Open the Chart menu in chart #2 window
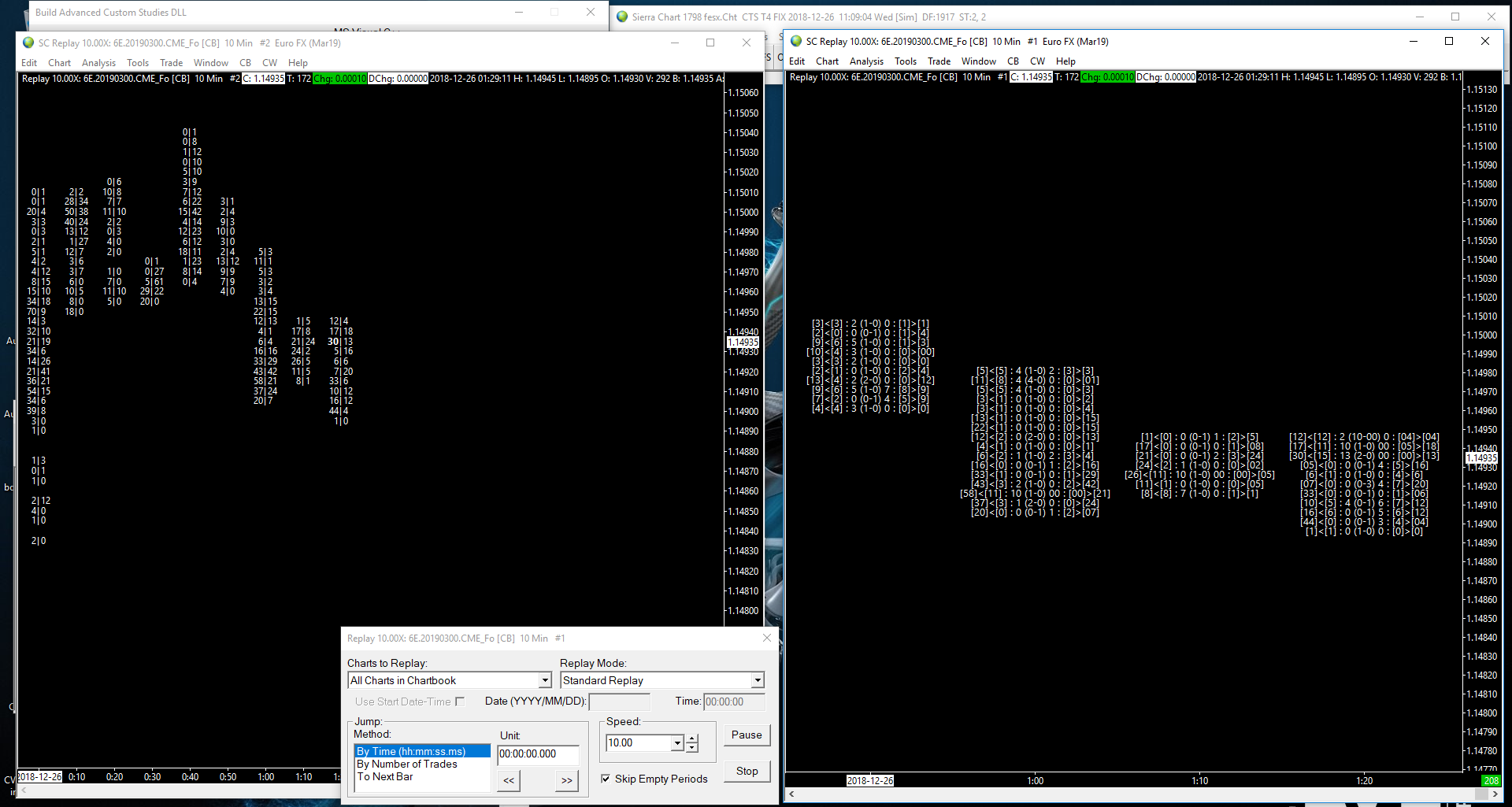The height and width of the screenshot is (807, 1512). tap(59, 63)
